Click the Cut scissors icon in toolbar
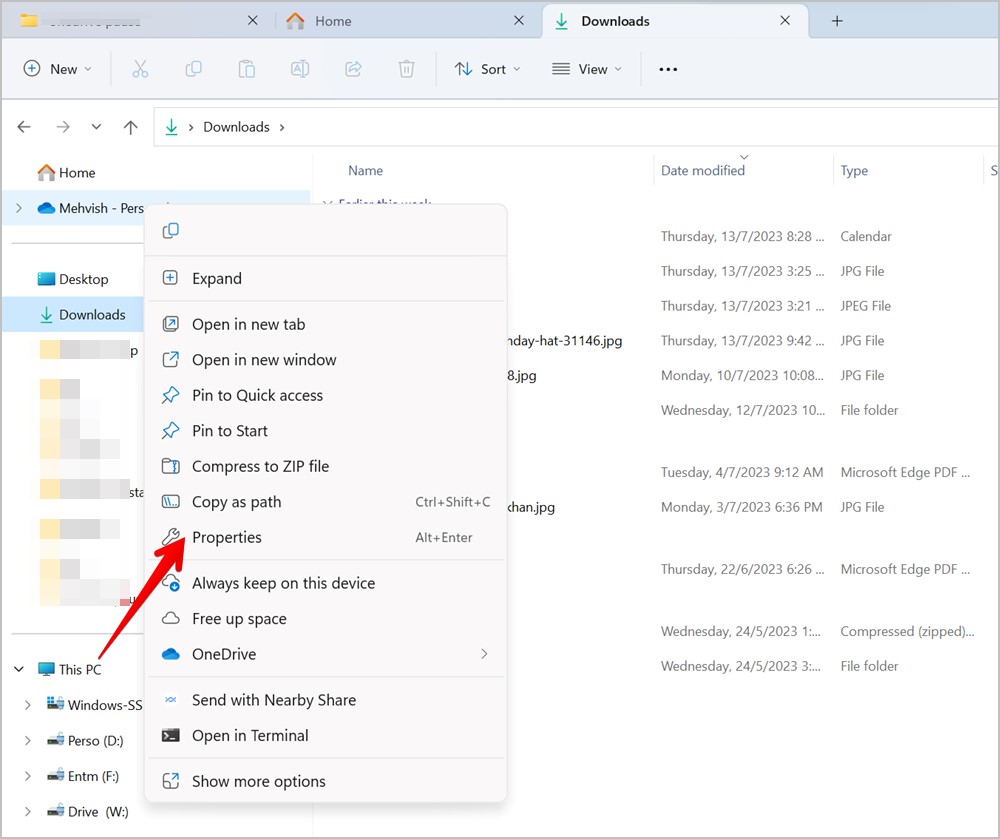The image size is (1000, 839). click(140, 69)
